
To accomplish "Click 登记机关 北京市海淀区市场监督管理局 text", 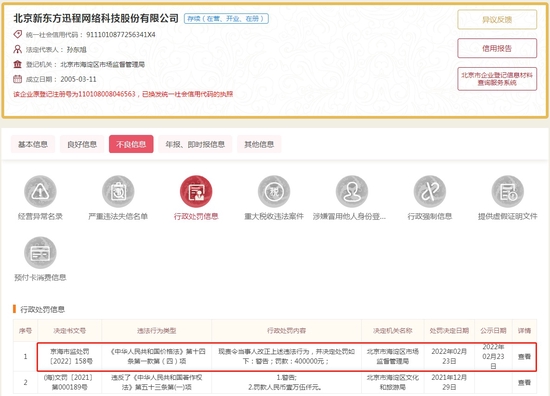I will pyautogui.click(x=85, y=64).
